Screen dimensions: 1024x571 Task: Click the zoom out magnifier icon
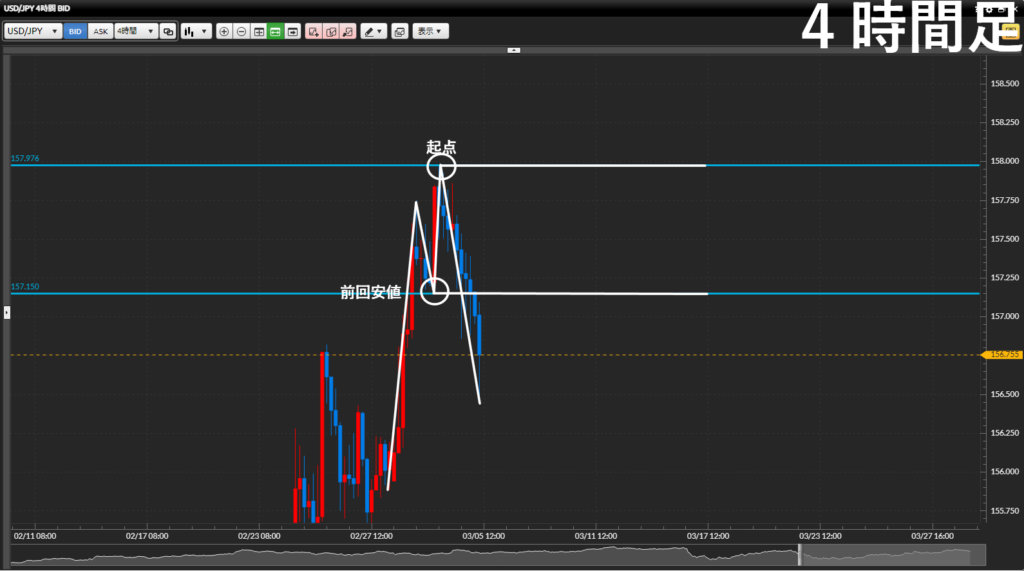241,31
